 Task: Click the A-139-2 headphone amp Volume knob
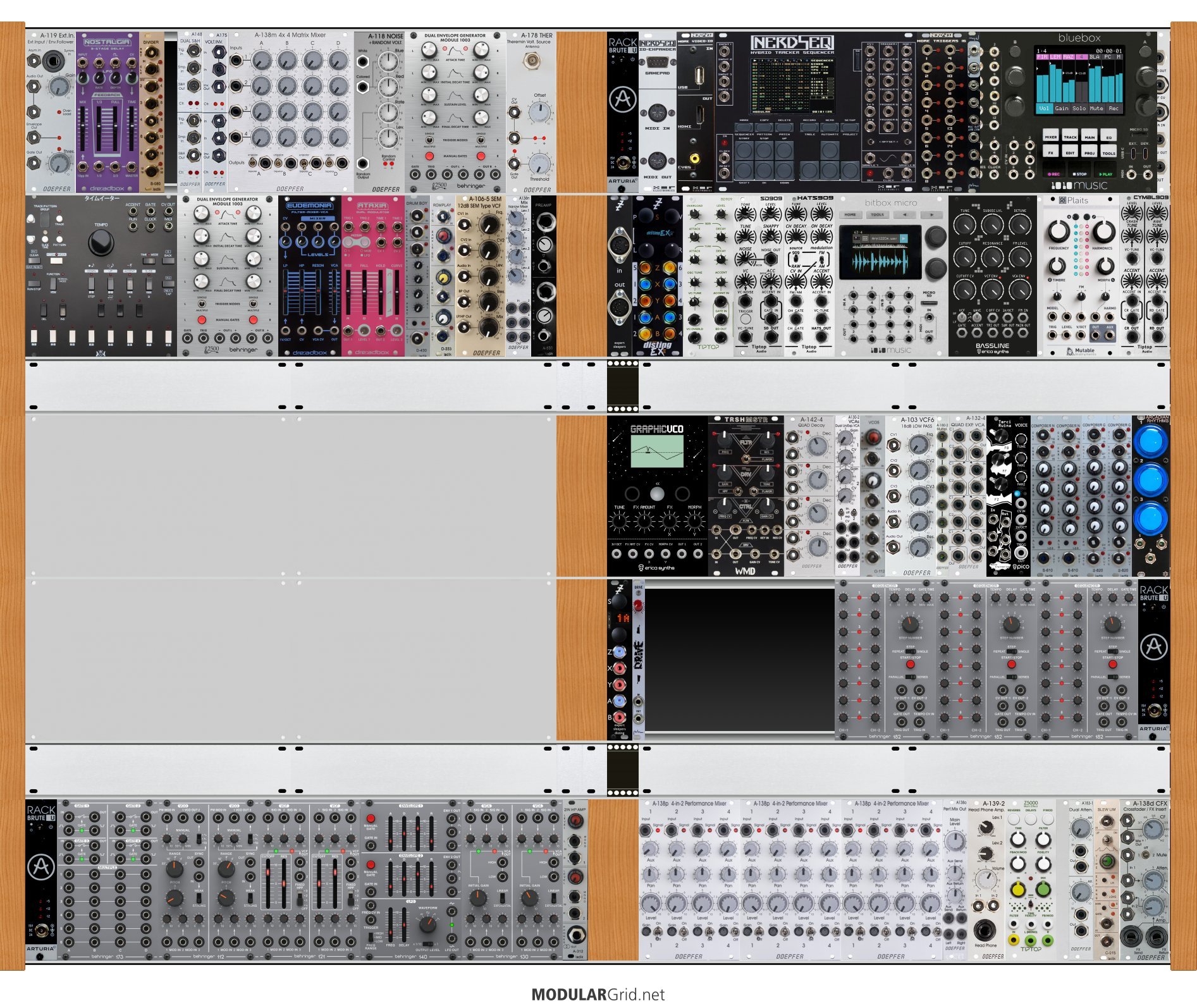coord(985,879)
